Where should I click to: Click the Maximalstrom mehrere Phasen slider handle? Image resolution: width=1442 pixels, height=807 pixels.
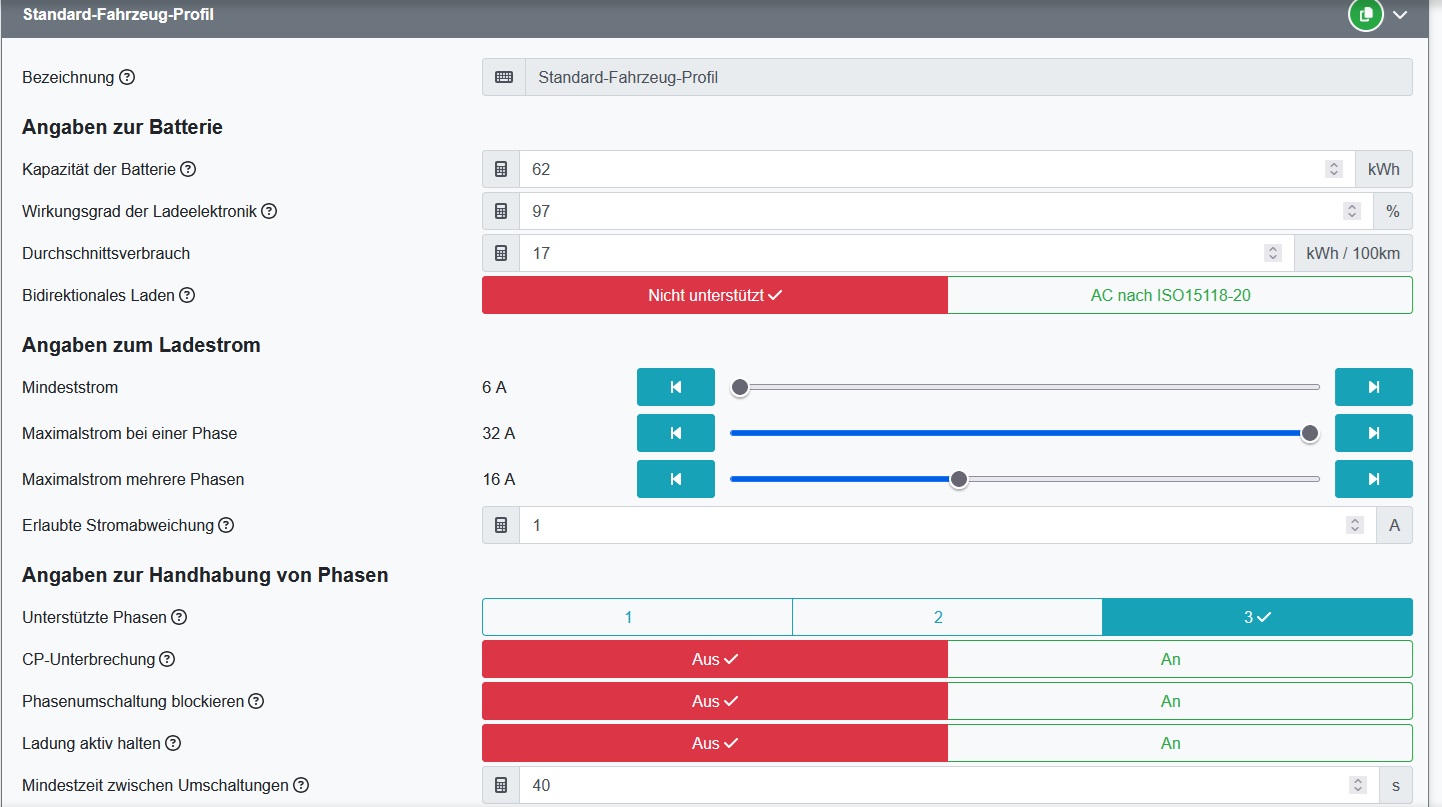[x=959, y=479]
